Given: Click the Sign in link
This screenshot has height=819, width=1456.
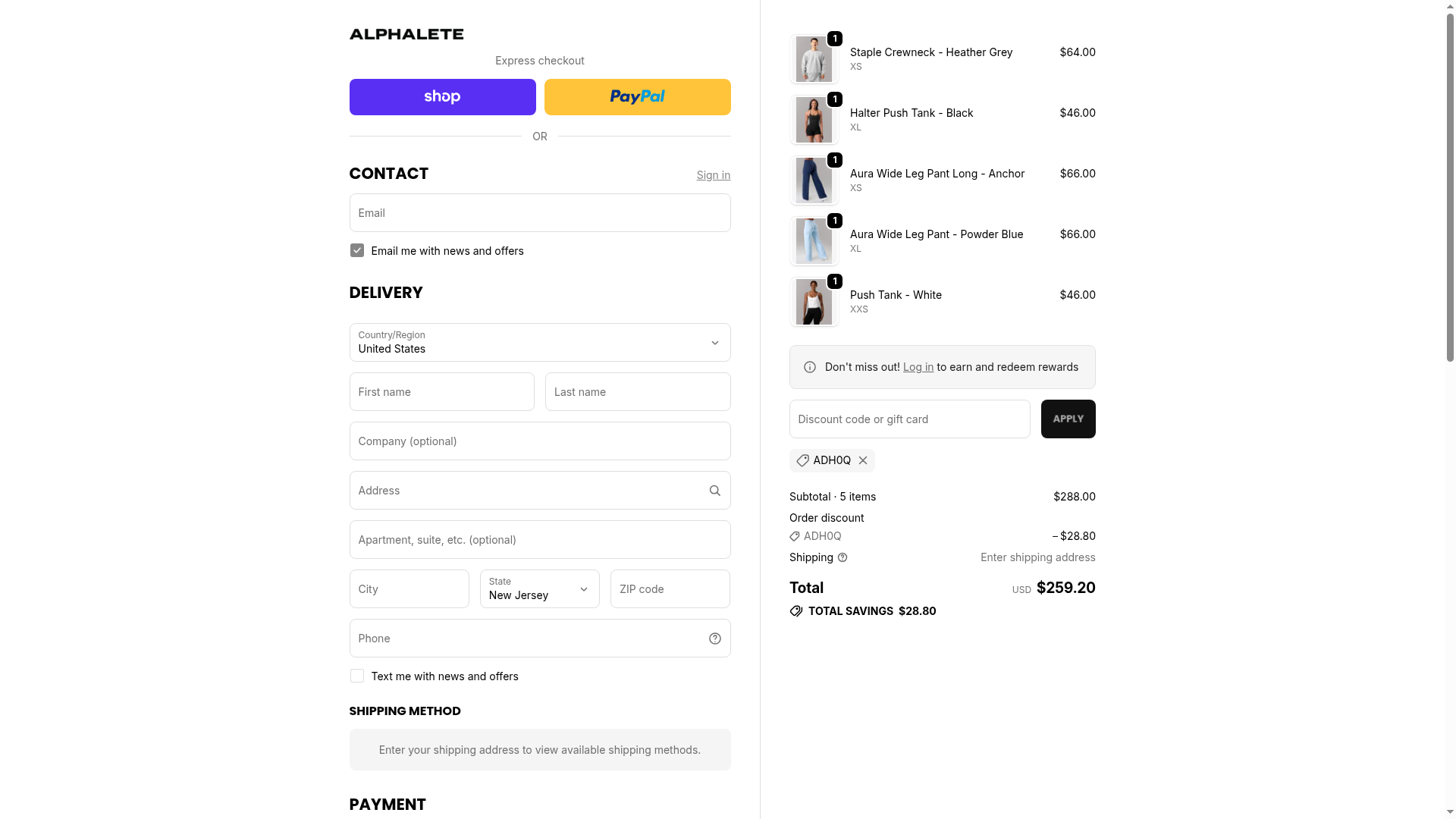Looking at the screenshot, I should pyautogui.click(x=713, y=175).
